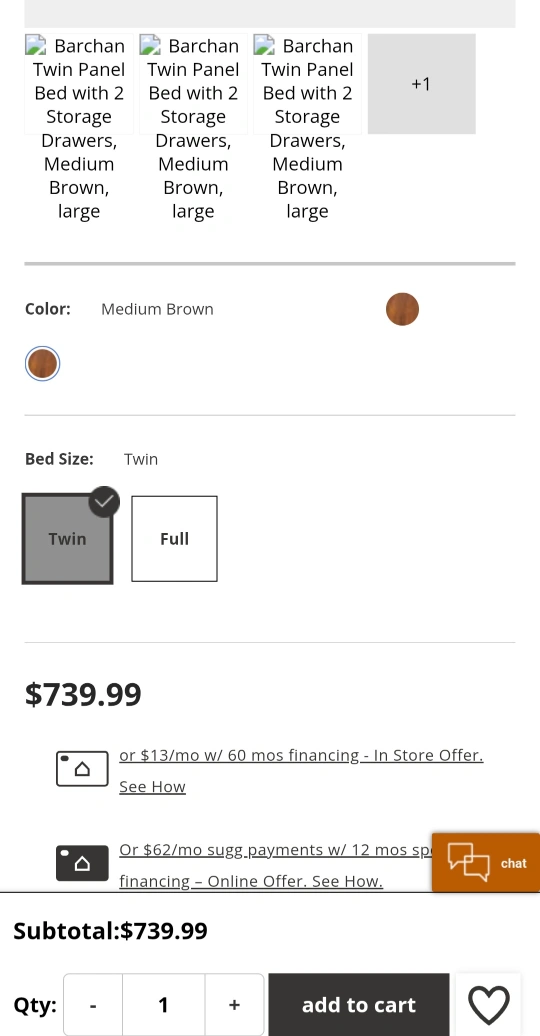The image size is (540, 1036).
Task: Click the quantity number field
Action: click(x=163, y=1005)
